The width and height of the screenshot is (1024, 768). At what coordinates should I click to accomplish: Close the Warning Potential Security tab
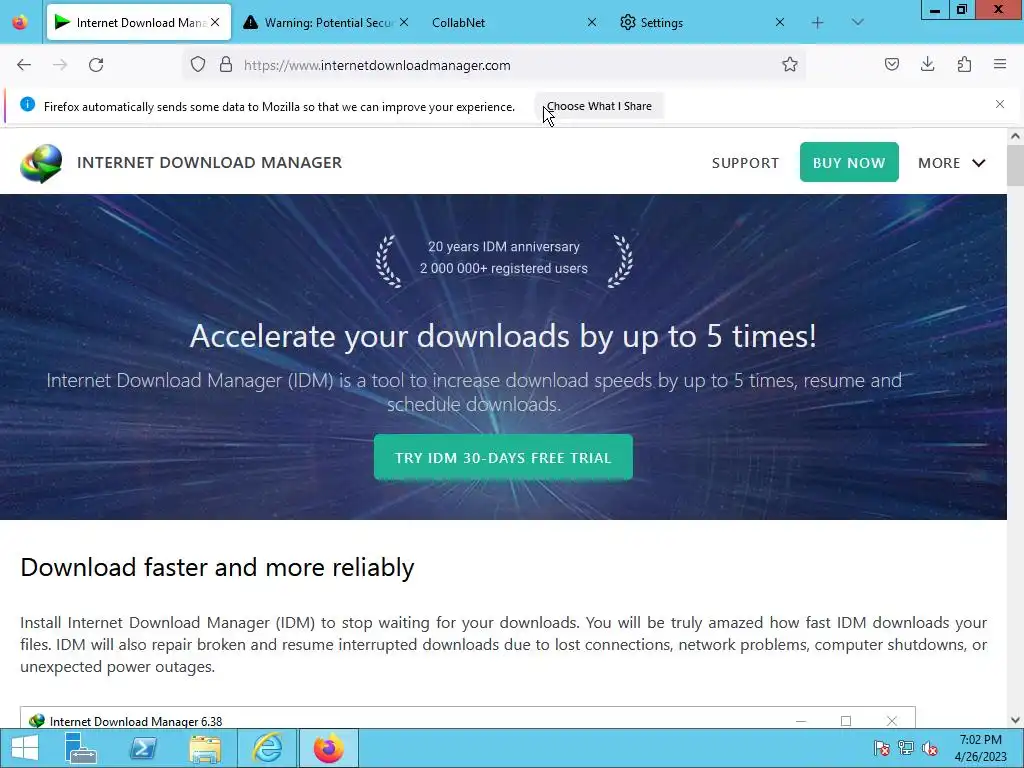click(x=404, y=23)
